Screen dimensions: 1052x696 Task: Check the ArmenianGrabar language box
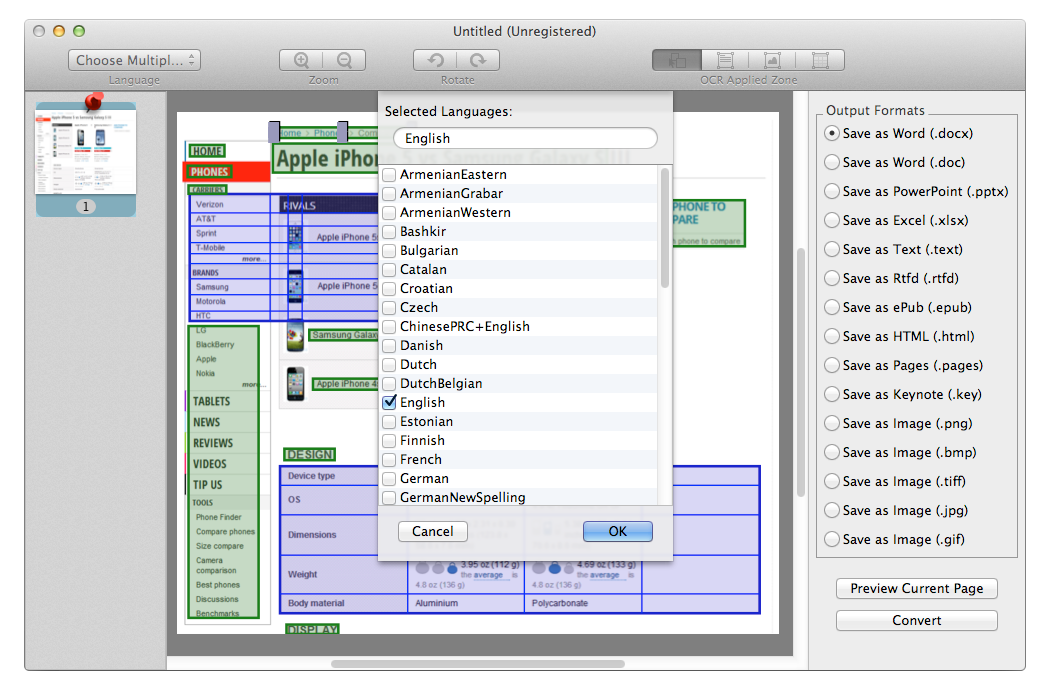(x=389, y=194)
